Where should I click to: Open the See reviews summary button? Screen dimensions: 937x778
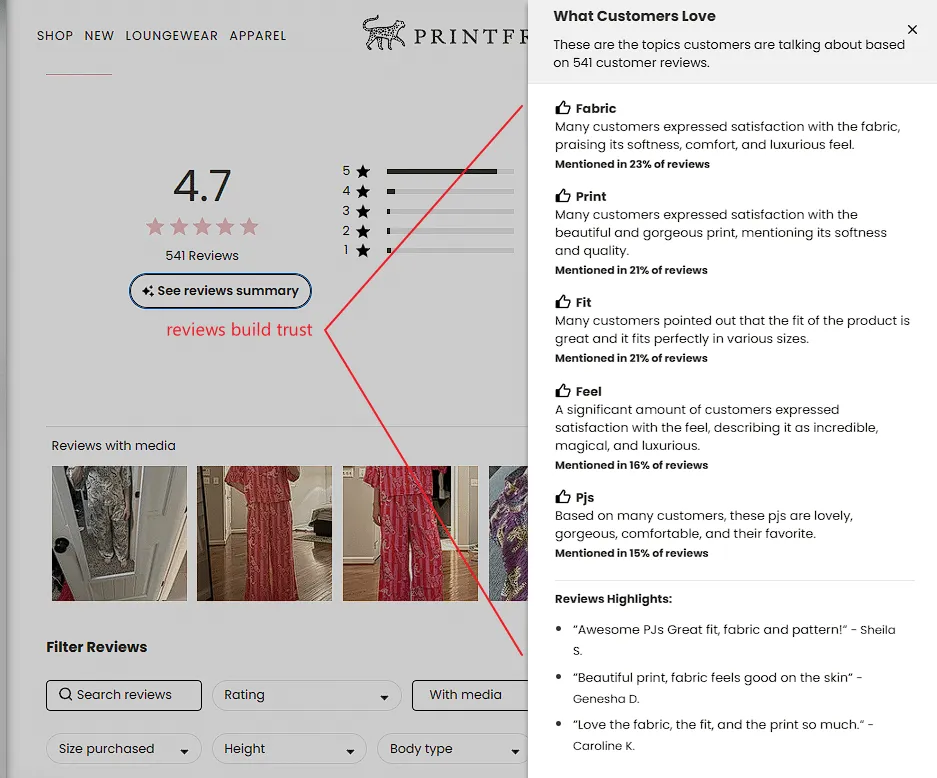click(x=220, y=291)
